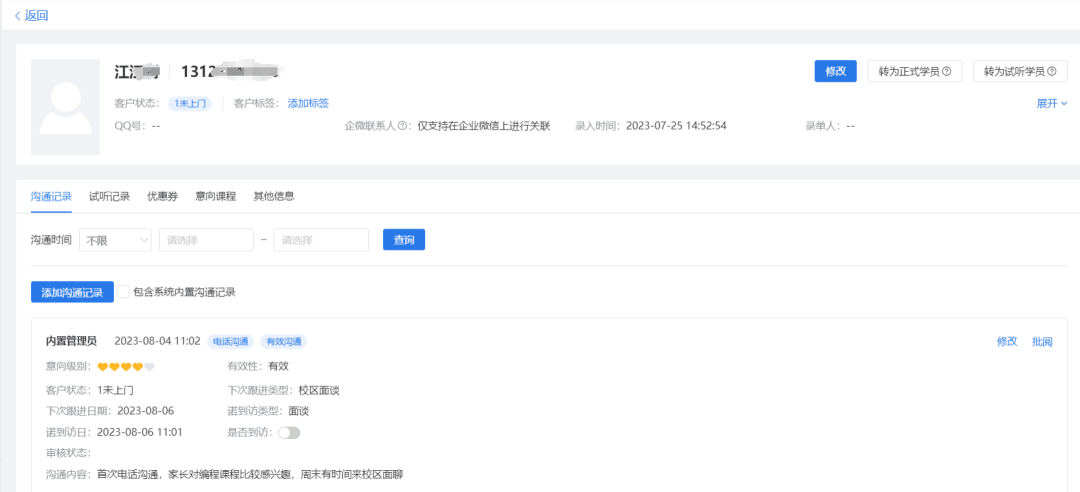
Task: Click the 添加标签 link
Action: pos(308,103)
